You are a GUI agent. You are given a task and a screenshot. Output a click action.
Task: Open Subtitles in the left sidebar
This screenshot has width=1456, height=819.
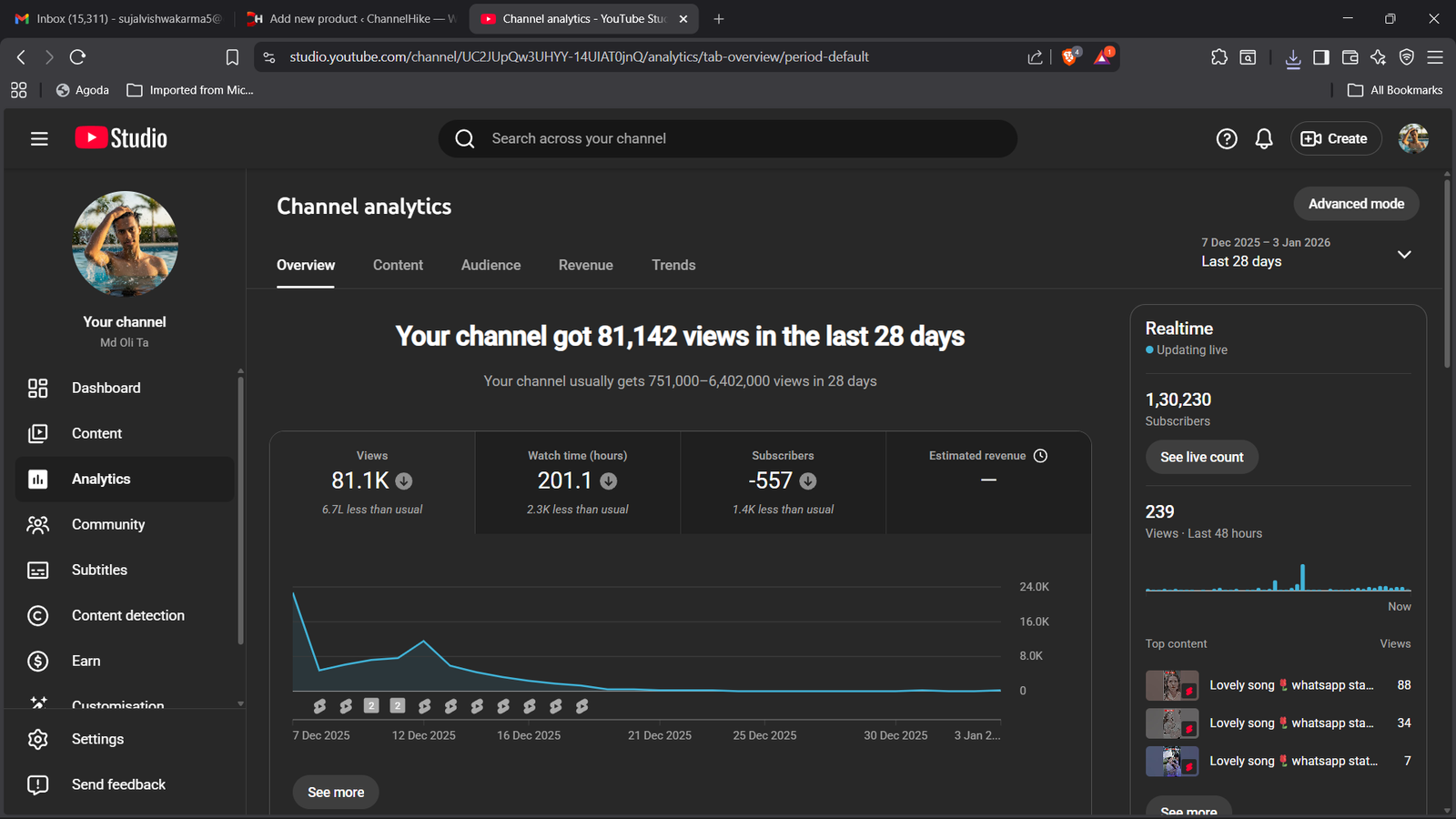[x=99, y=570]
